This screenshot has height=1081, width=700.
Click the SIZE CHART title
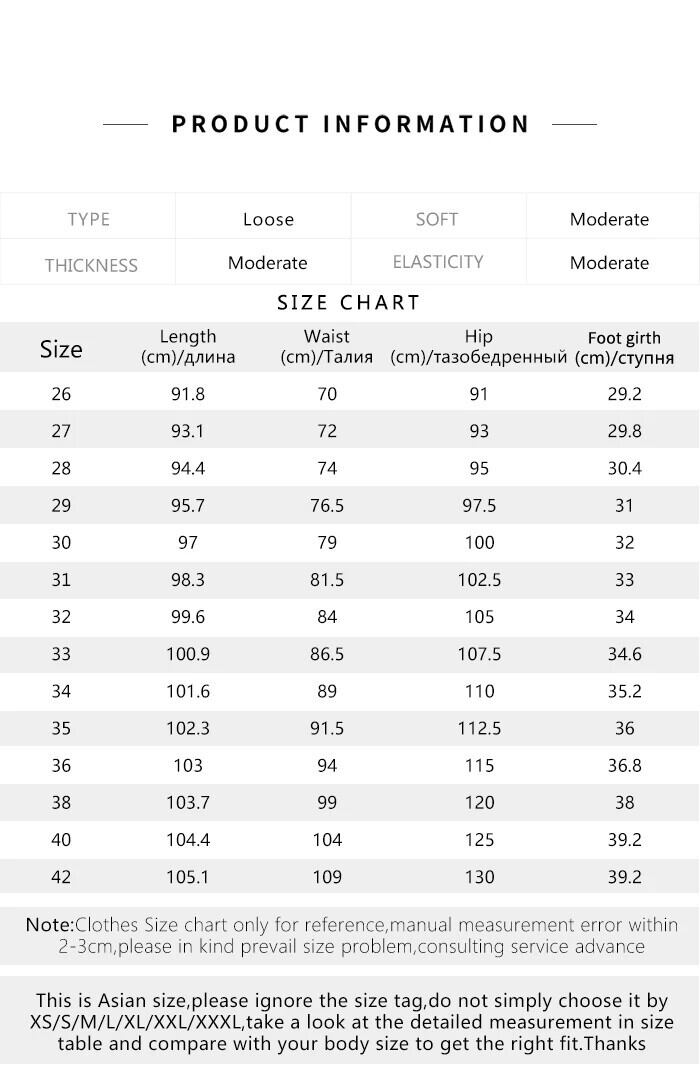tap(349, 302)
